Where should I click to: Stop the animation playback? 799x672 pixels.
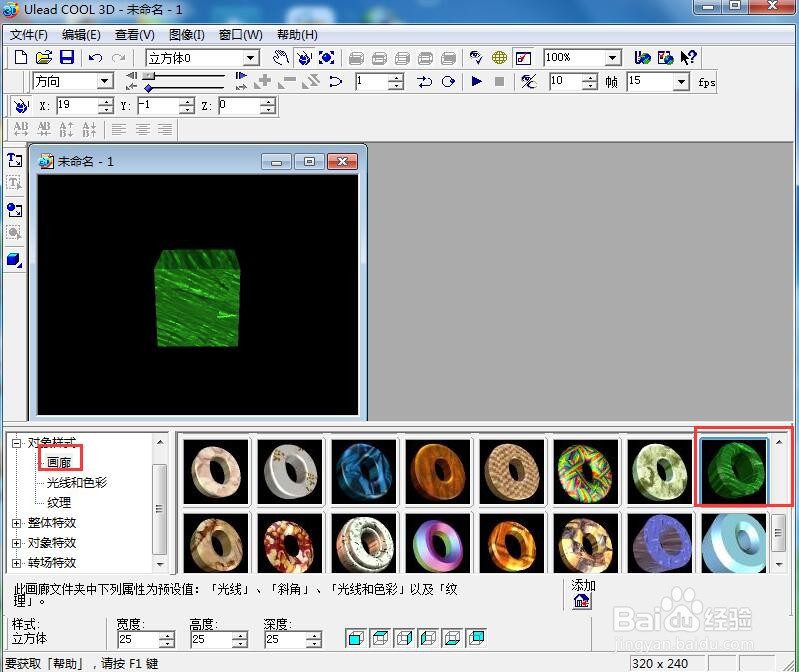coord(499,81)
